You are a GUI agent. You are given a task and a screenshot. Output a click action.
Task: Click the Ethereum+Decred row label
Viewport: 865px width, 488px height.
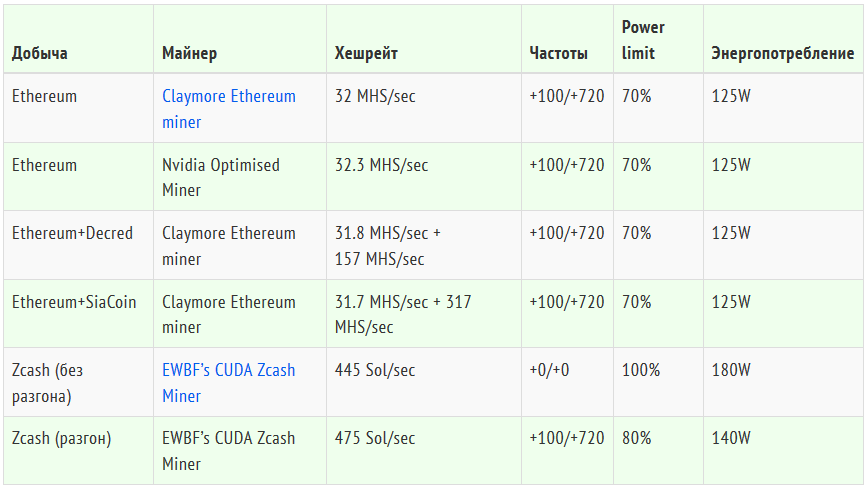pyautogui.click(x=72, y=233)
